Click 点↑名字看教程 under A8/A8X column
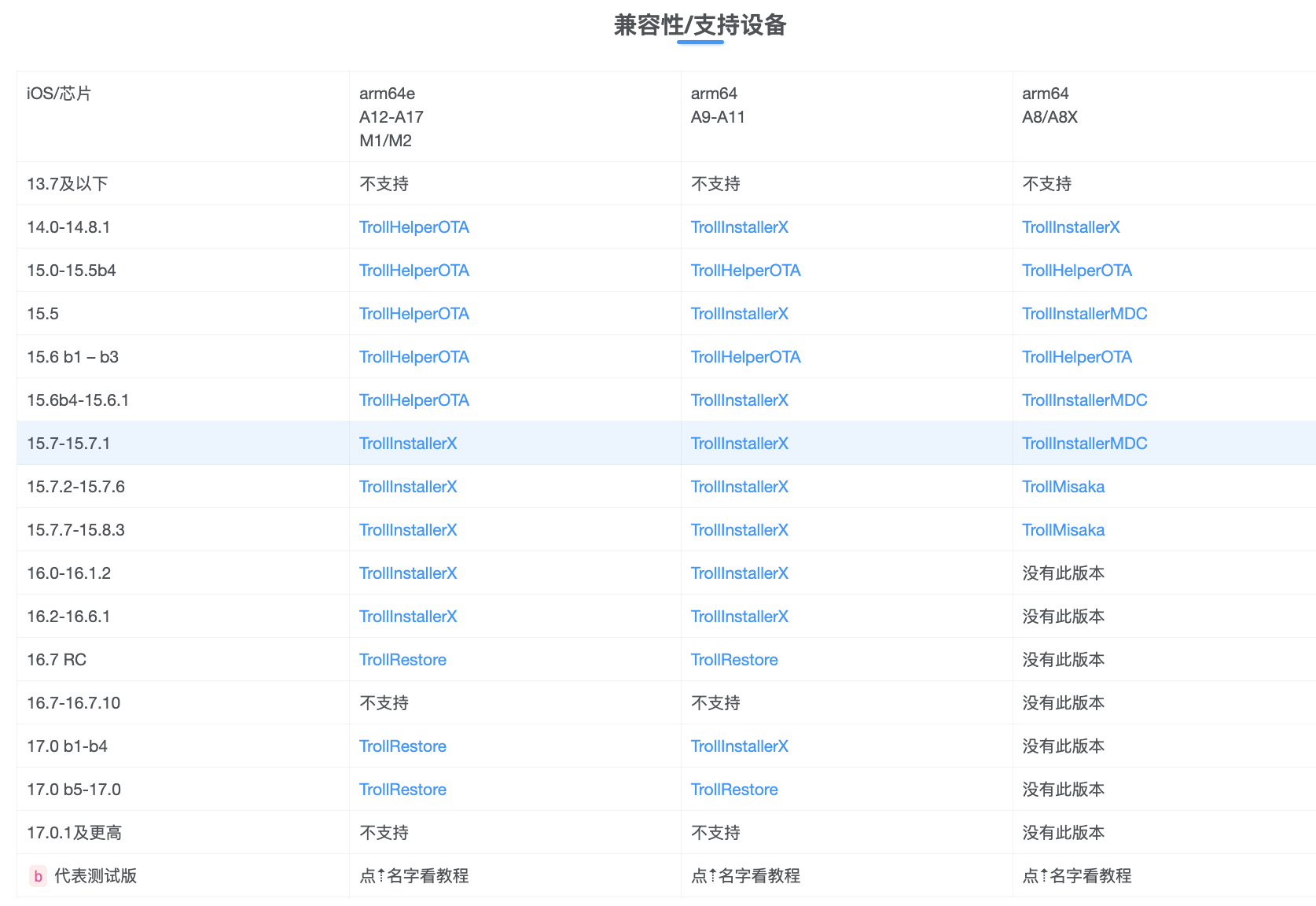The image size is (1316, 906). 1077,876
